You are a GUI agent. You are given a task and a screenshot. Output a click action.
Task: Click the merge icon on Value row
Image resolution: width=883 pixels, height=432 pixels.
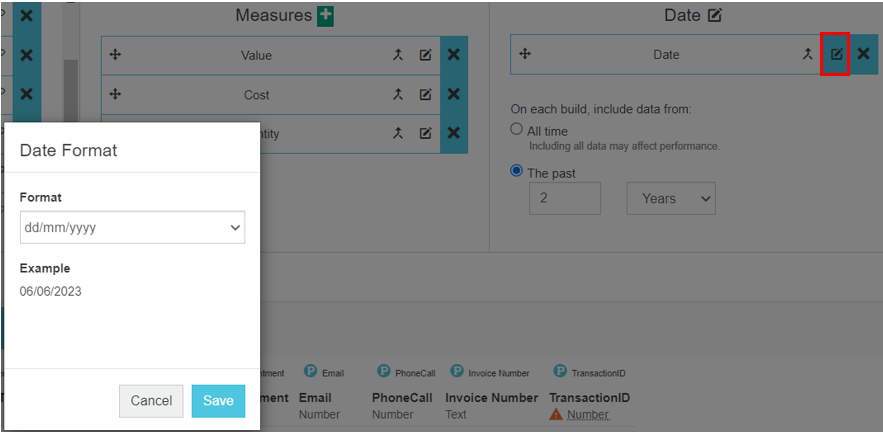(397, 55)
